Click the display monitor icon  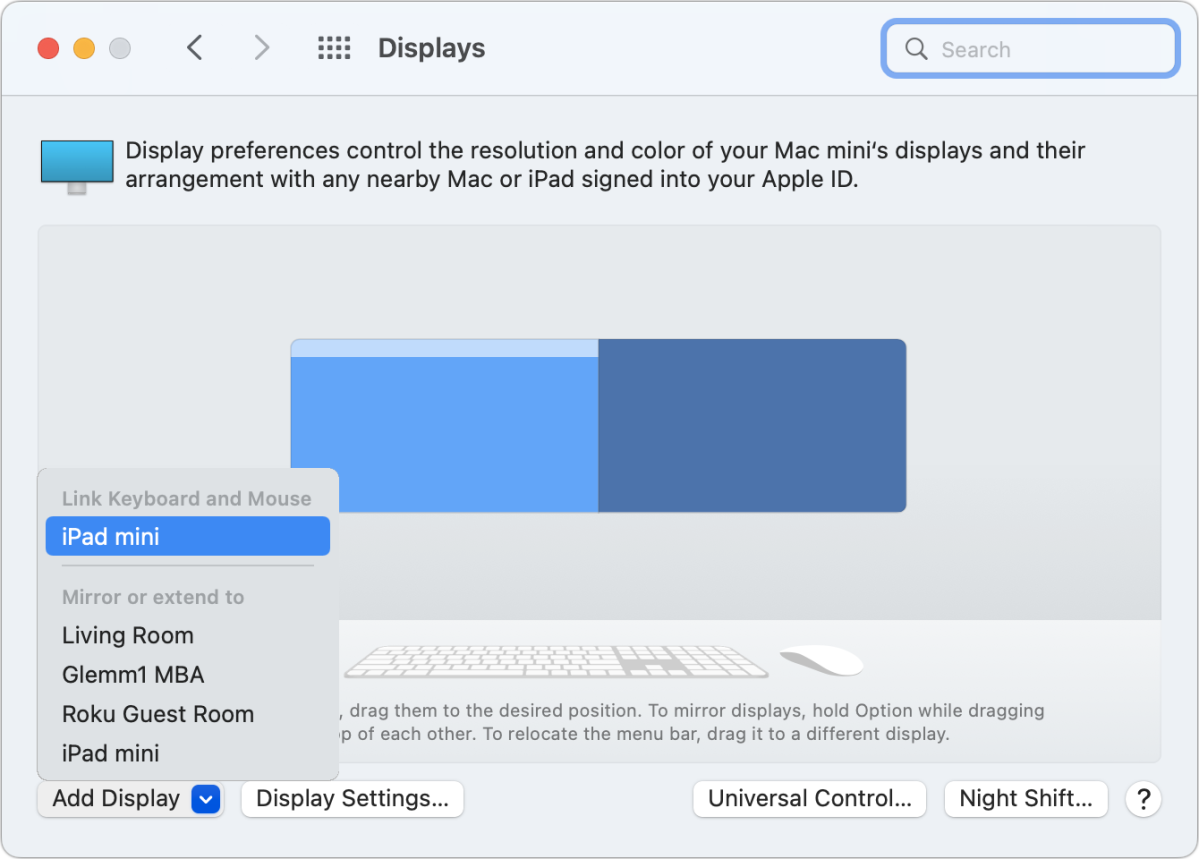coord(77,165)
